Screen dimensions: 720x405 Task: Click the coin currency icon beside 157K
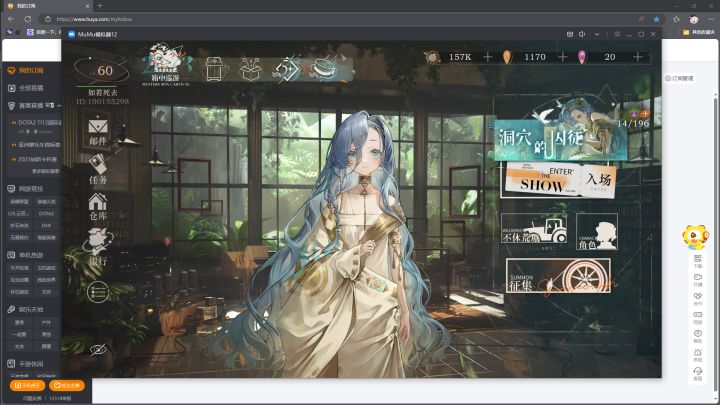pos(432,57)
